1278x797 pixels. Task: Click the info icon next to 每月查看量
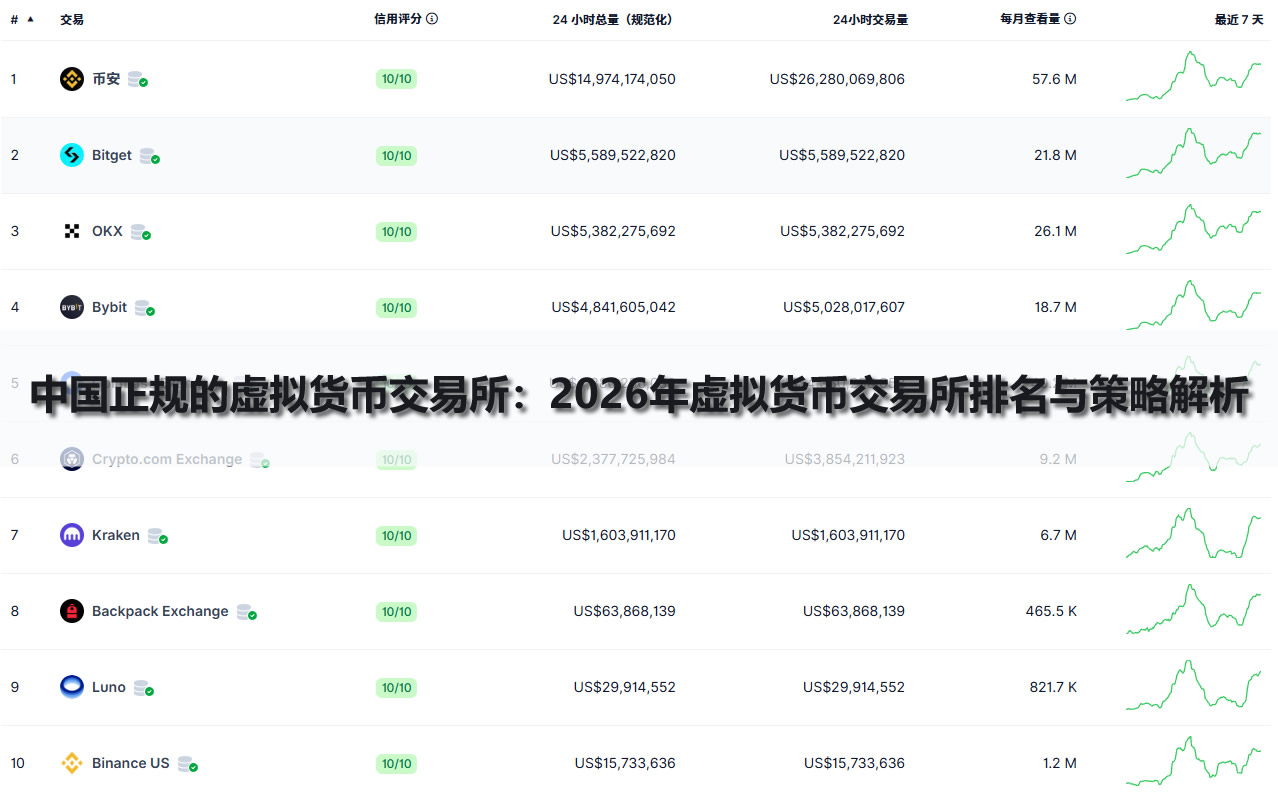[1070, 18]
